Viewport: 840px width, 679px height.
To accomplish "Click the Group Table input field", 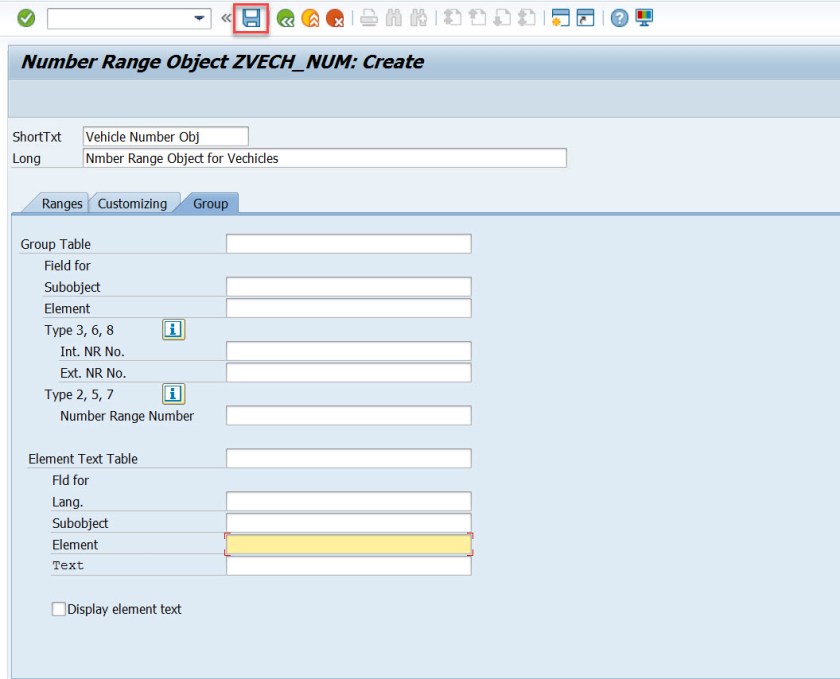I will (349, 244).
